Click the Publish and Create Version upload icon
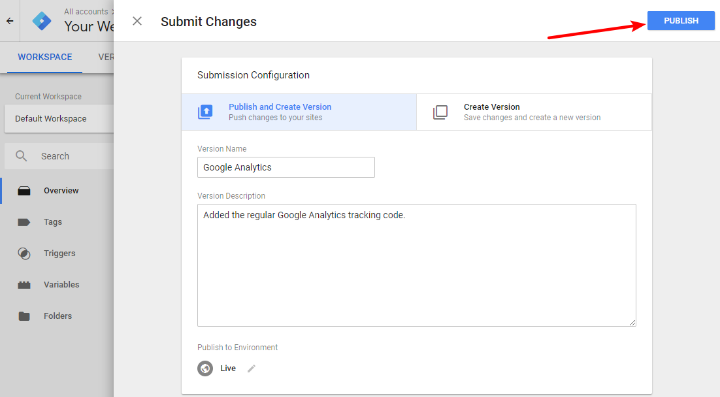Viewport: 720px width, 397px height. pyautogui.click(x=205, y=112)
